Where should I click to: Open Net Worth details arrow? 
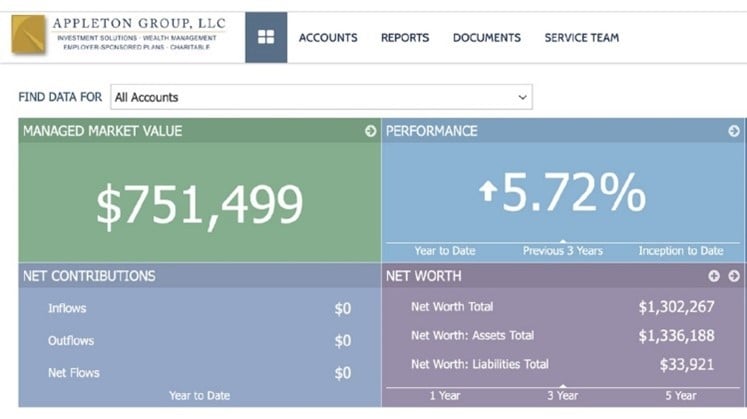pyautogui.click(x=733, y=276)
